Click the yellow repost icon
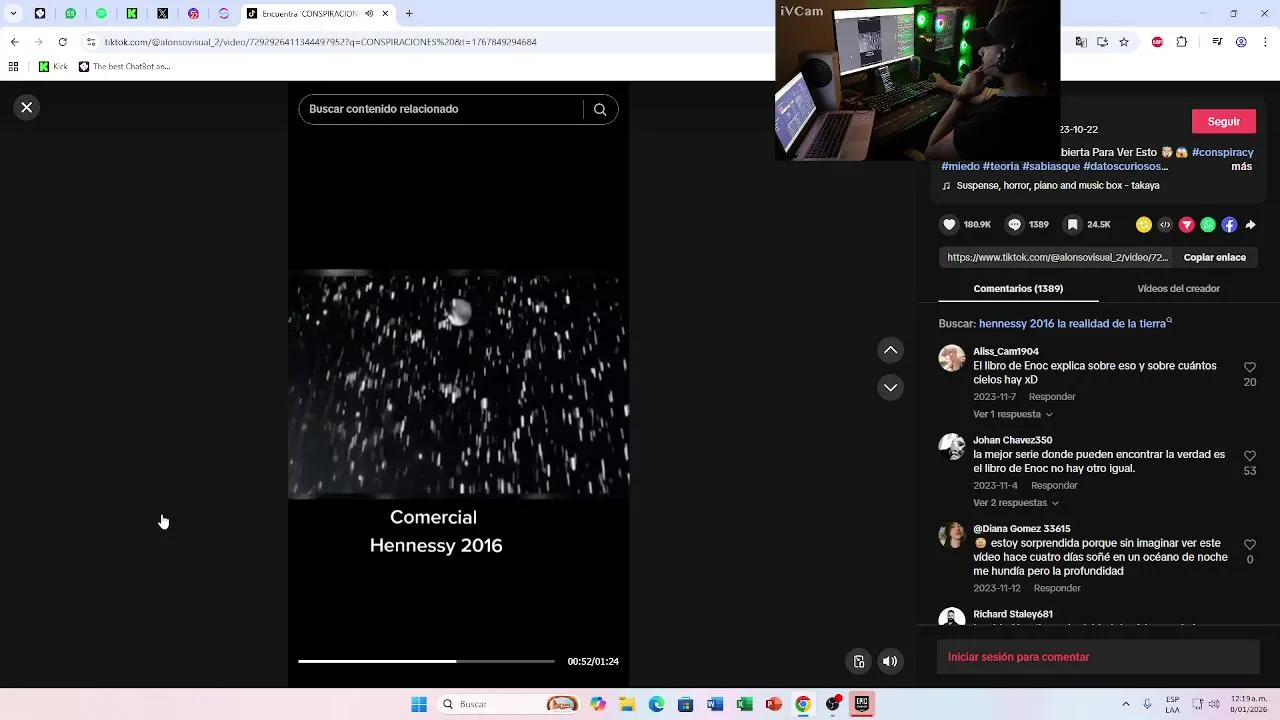The image size is (1280, 720). [x=1144, y=225]
